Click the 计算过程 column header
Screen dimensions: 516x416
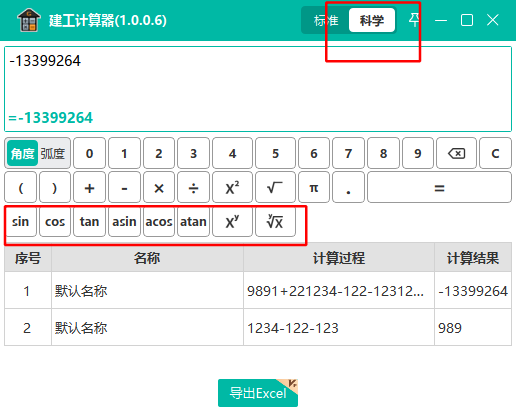point(339,258)
